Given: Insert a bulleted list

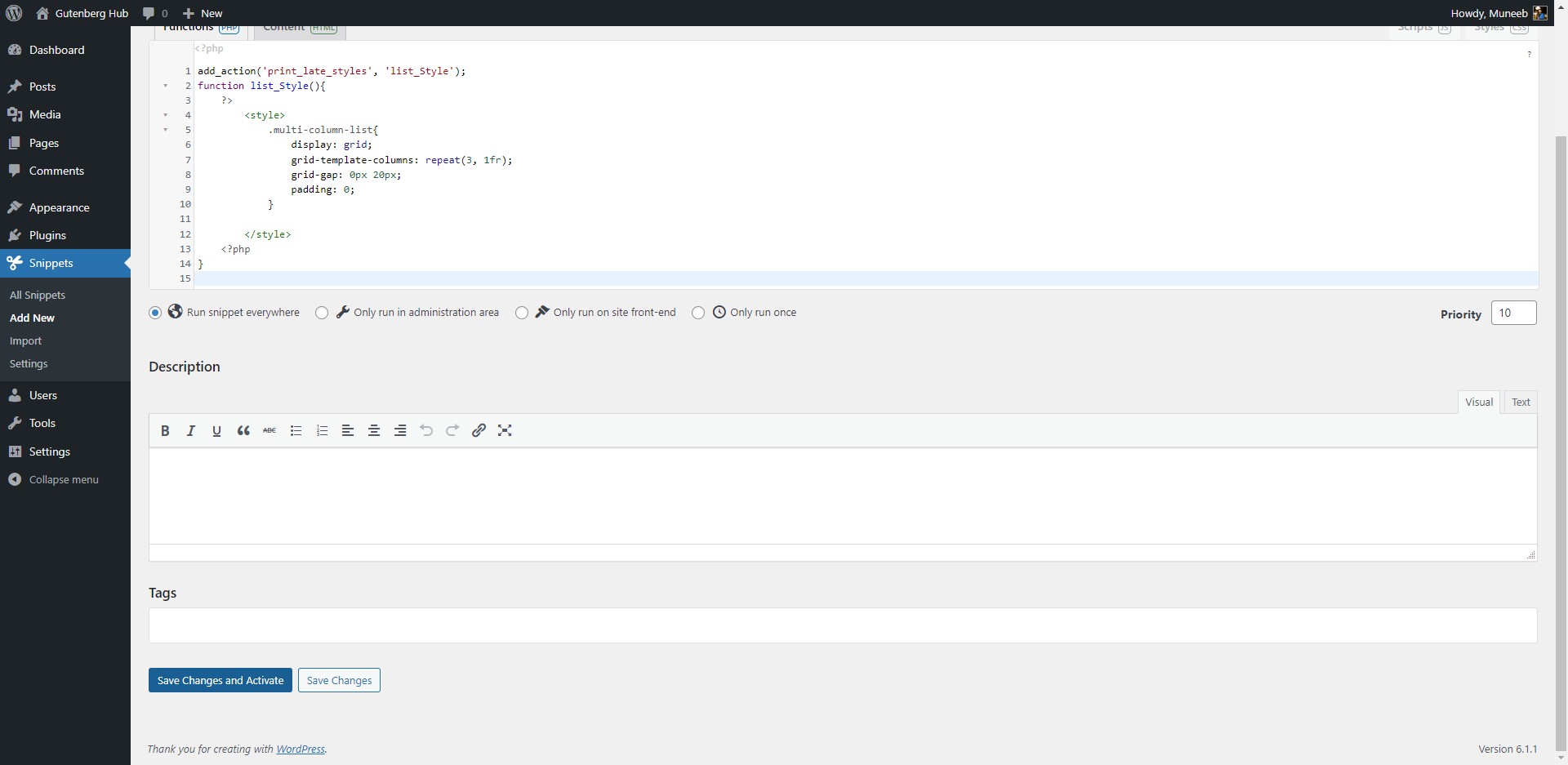Looking at the screenshot, I should click(296, 430).
